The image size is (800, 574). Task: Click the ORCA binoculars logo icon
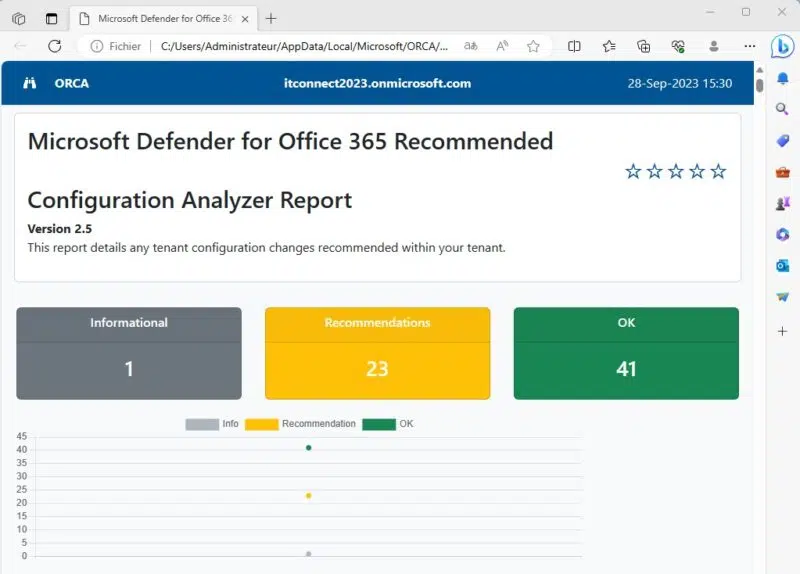30,83
